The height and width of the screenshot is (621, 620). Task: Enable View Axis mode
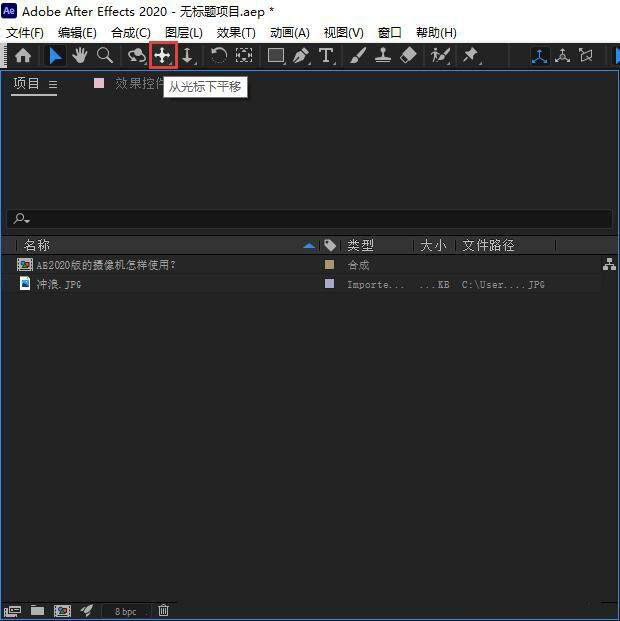click(586, 55)
